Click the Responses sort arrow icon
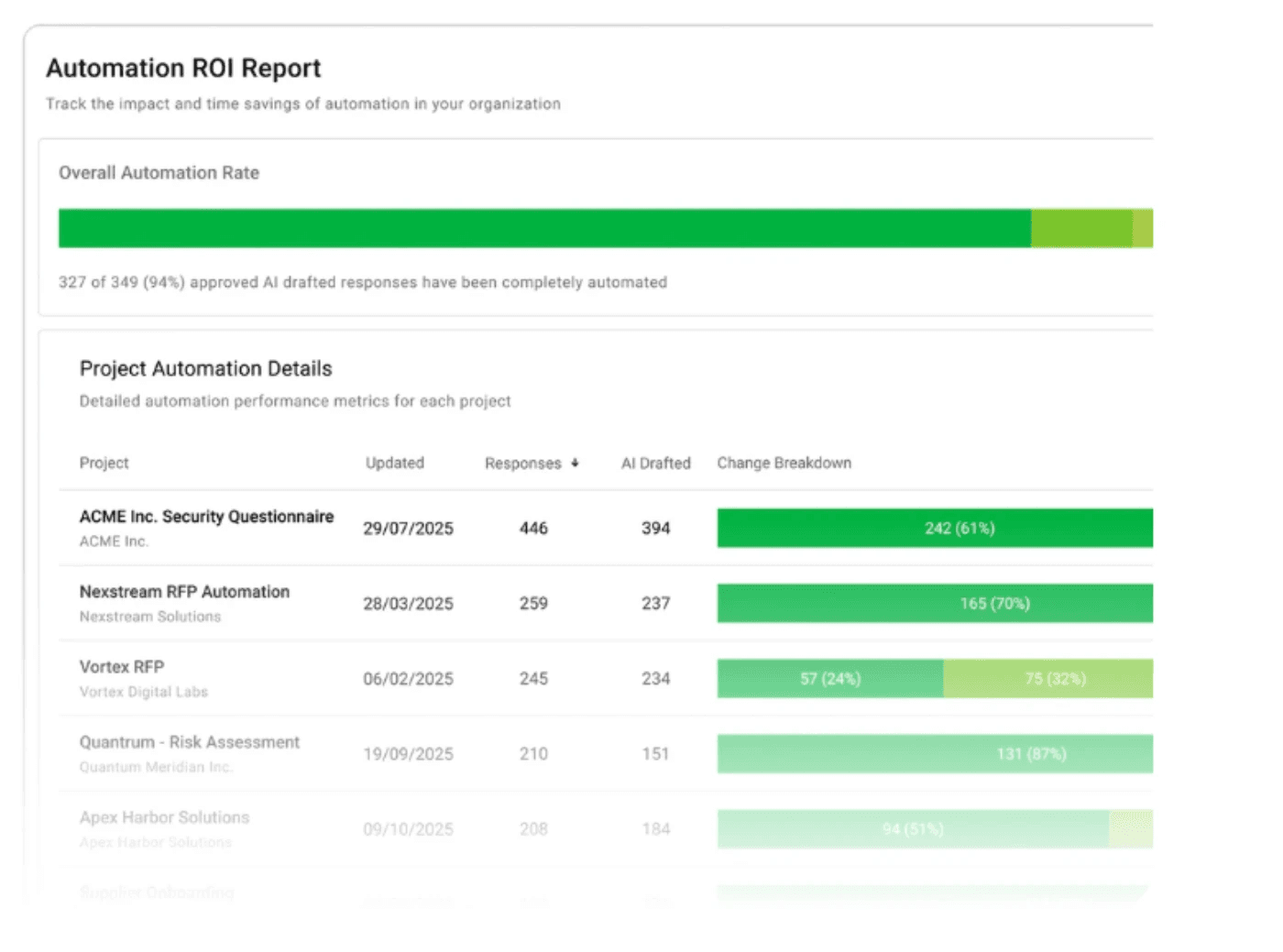 point(576,463)
